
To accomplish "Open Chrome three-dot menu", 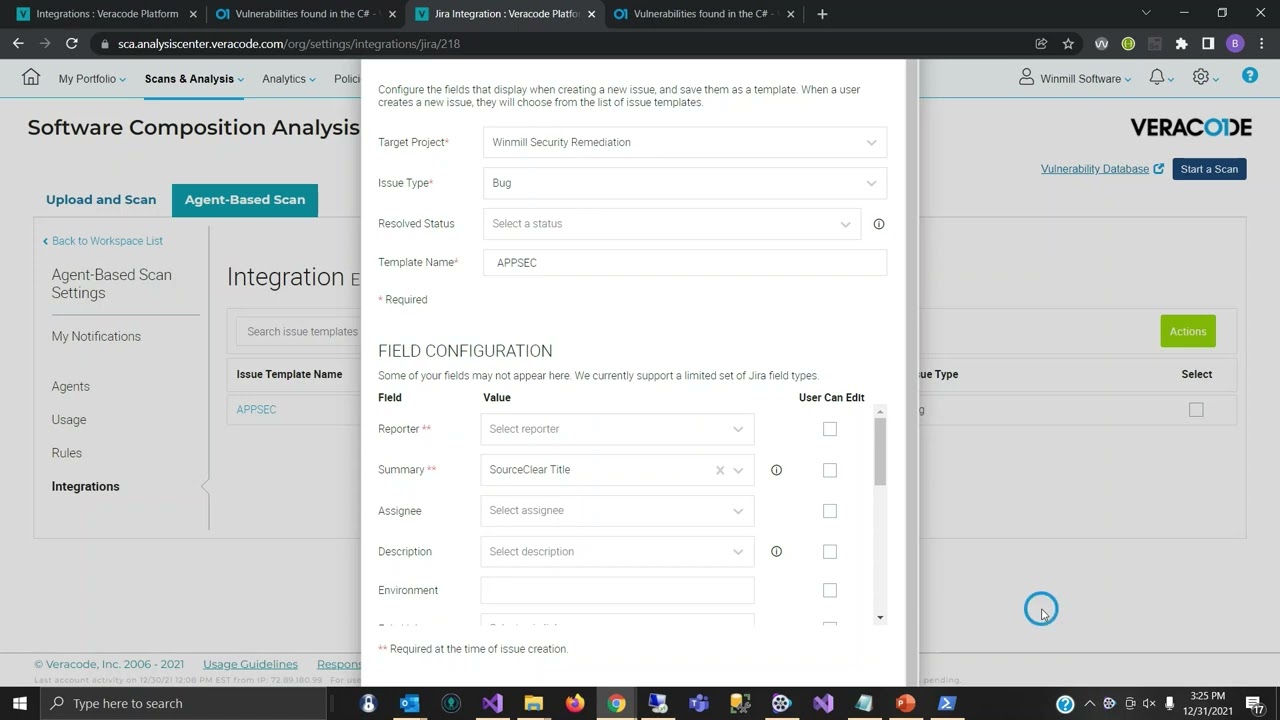I will coord(1262,44).
